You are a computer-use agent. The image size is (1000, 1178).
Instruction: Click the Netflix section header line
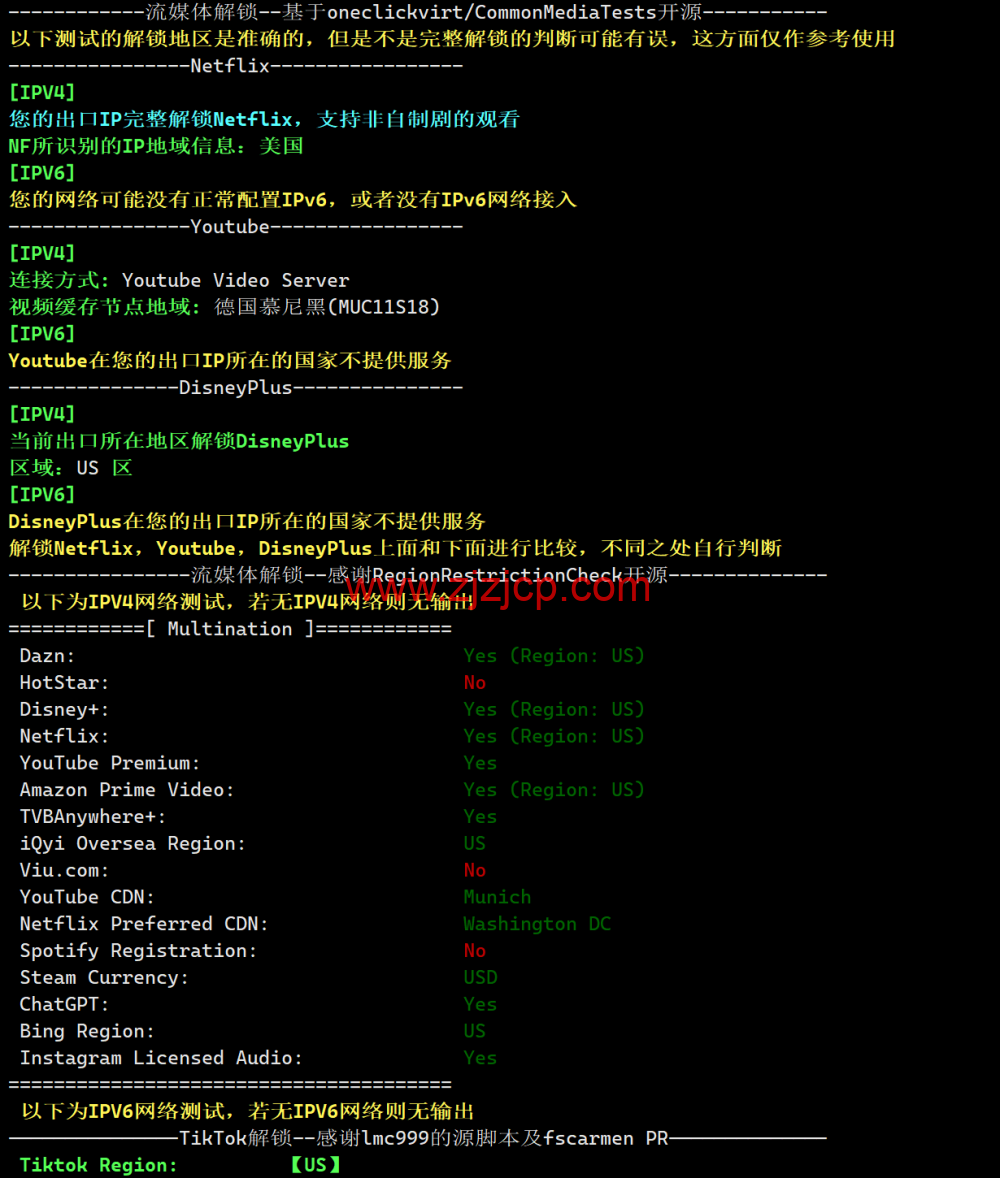236,66
